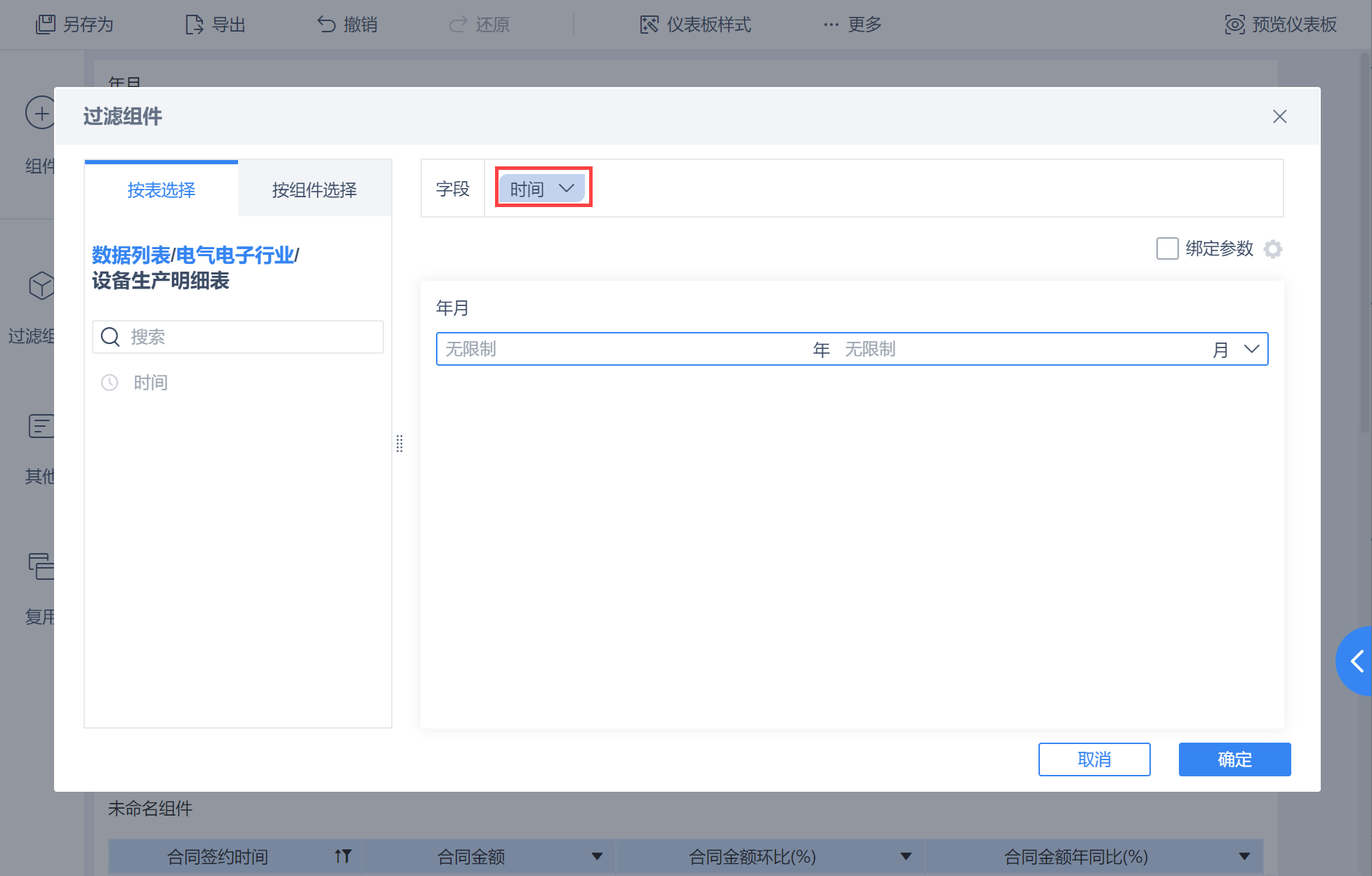Click the Undo arrow icon
The width and height of the screenshot is (1372, 876).
coord(326,25)
